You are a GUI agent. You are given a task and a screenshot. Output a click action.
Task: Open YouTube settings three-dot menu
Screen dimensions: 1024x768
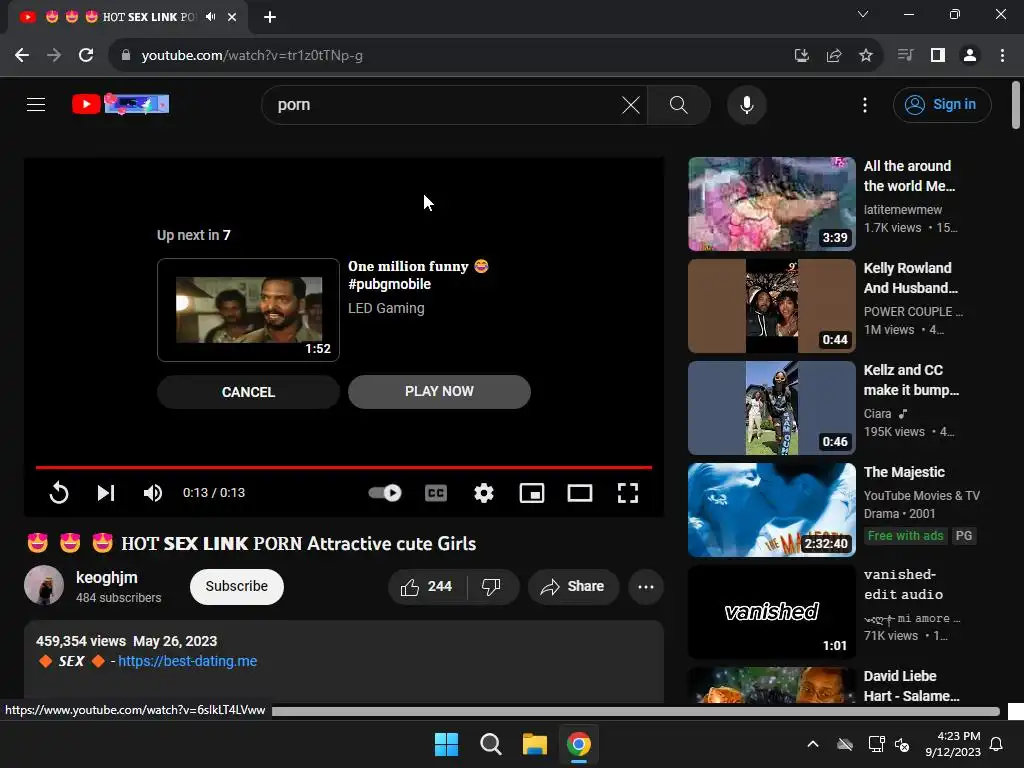865,104
